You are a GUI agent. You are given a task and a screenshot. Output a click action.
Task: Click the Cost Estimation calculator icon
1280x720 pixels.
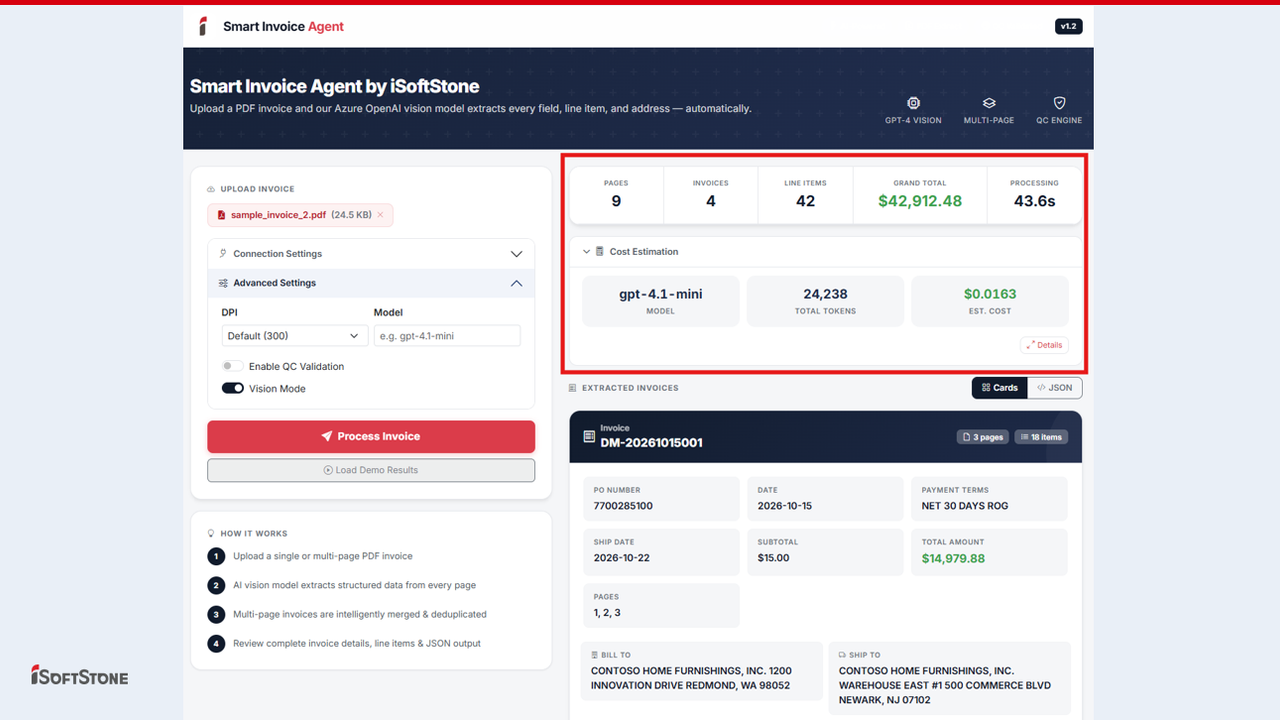point(599,252)
